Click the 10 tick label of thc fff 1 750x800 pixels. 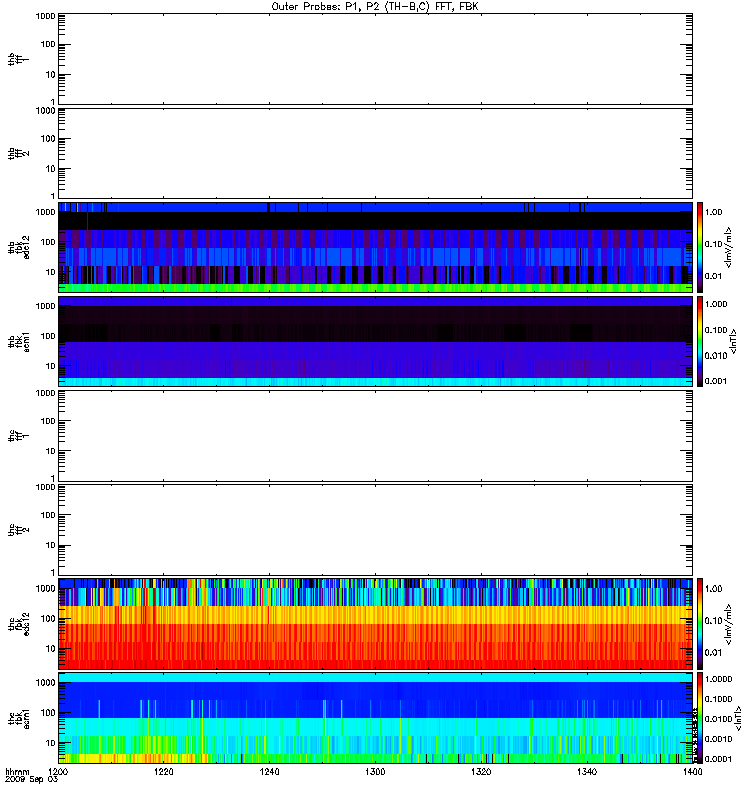51,451
